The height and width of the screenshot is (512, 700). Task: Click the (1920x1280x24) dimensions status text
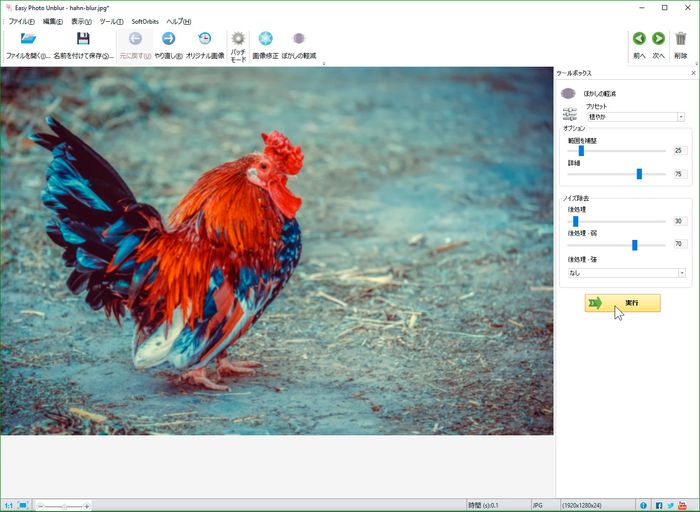[581, 505]
